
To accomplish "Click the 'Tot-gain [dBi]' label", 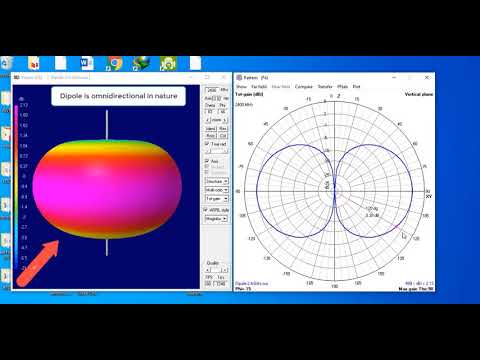I will coord(249,94).
